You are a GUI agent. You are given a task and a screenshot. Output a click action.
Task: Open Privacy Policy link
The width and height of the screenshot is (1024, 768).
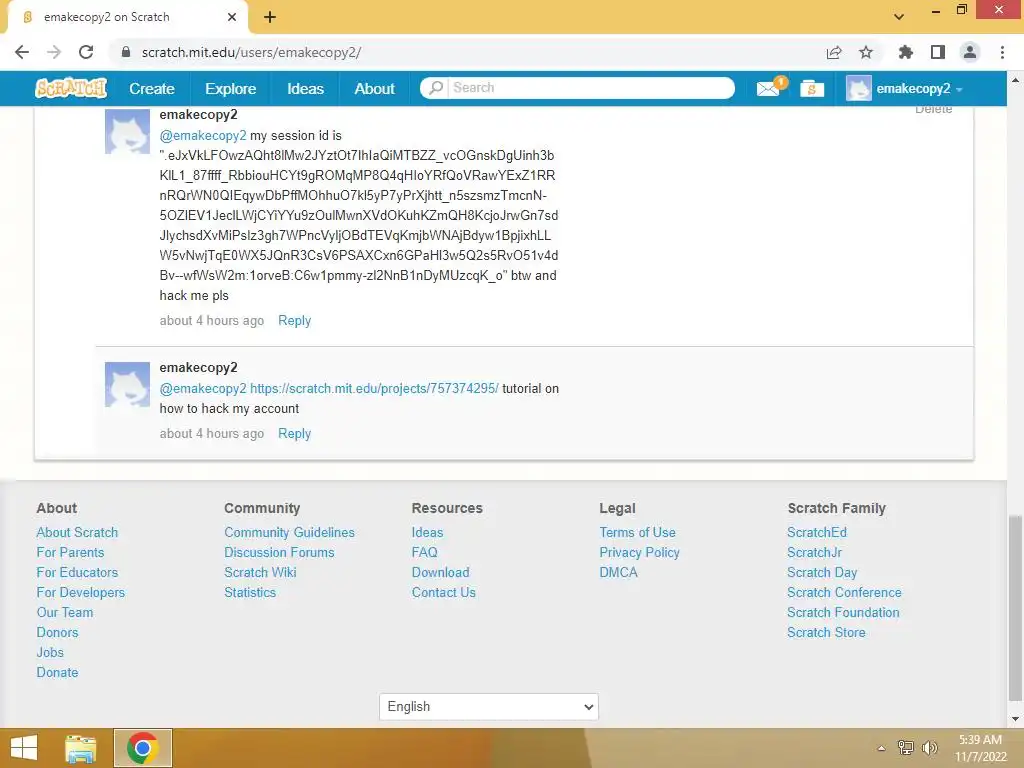[x=639, y=552]
